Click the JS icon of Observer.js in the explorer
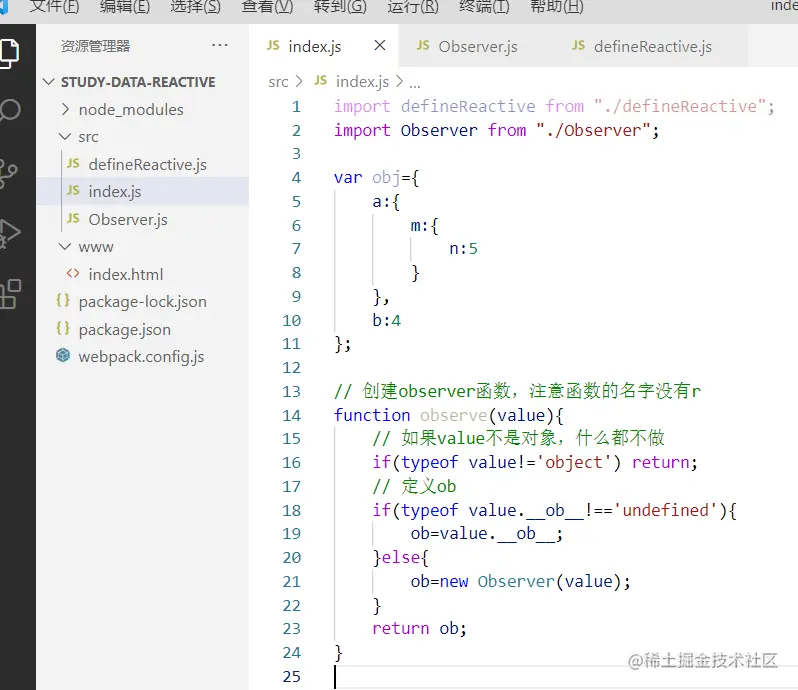The image size is (798, 690). pyautogui.click(x=73, y=218)
